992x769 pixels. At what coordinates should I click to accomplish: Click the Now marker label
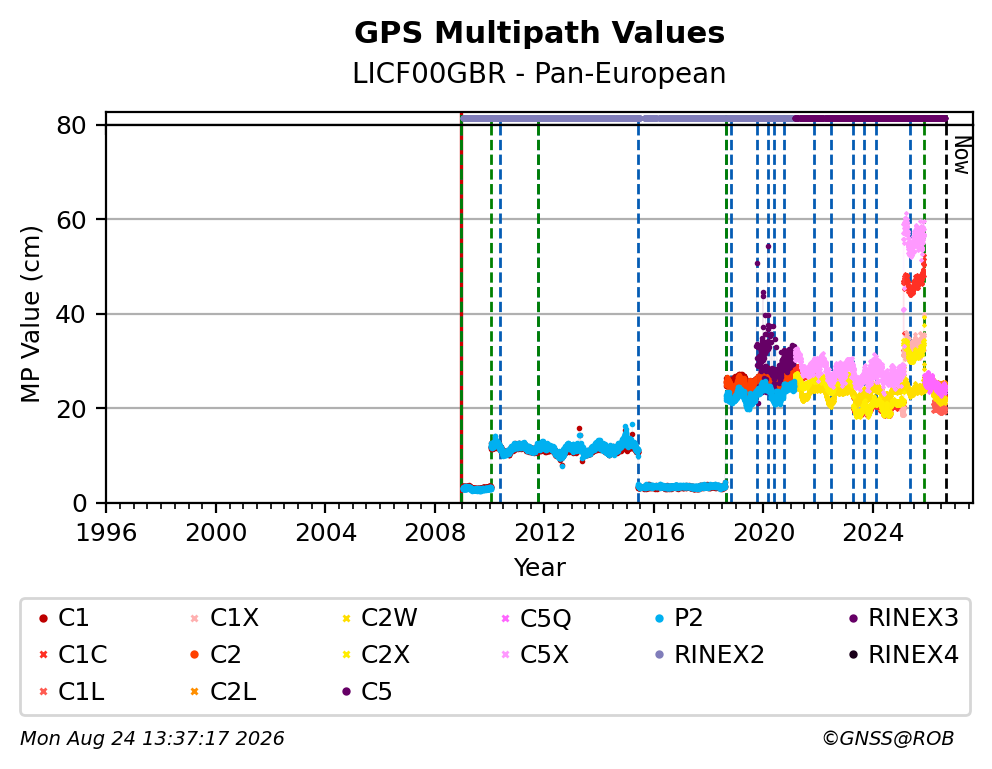(962, 156)
